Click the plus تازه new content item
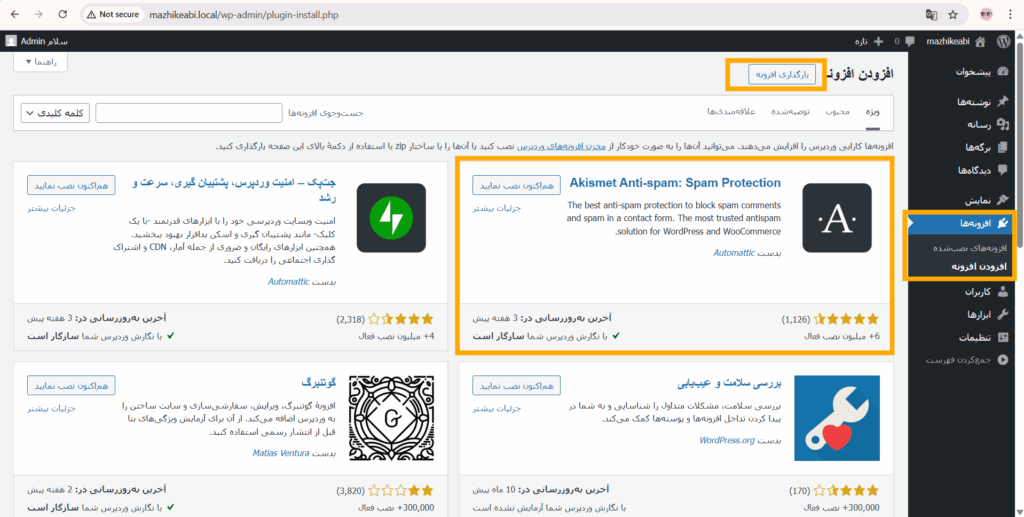1024x517 pixels. pos(869,41)
